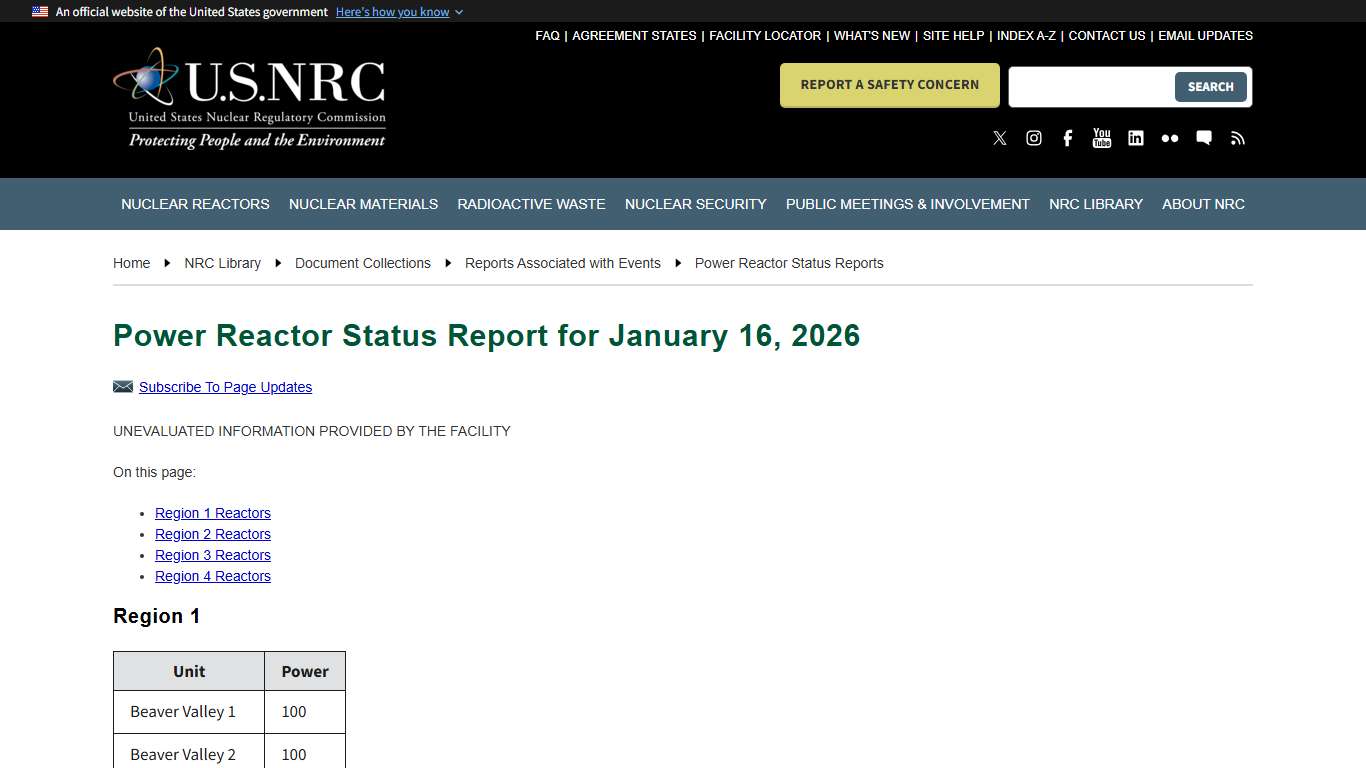Open the Instagram icon

click(1033, 138)
